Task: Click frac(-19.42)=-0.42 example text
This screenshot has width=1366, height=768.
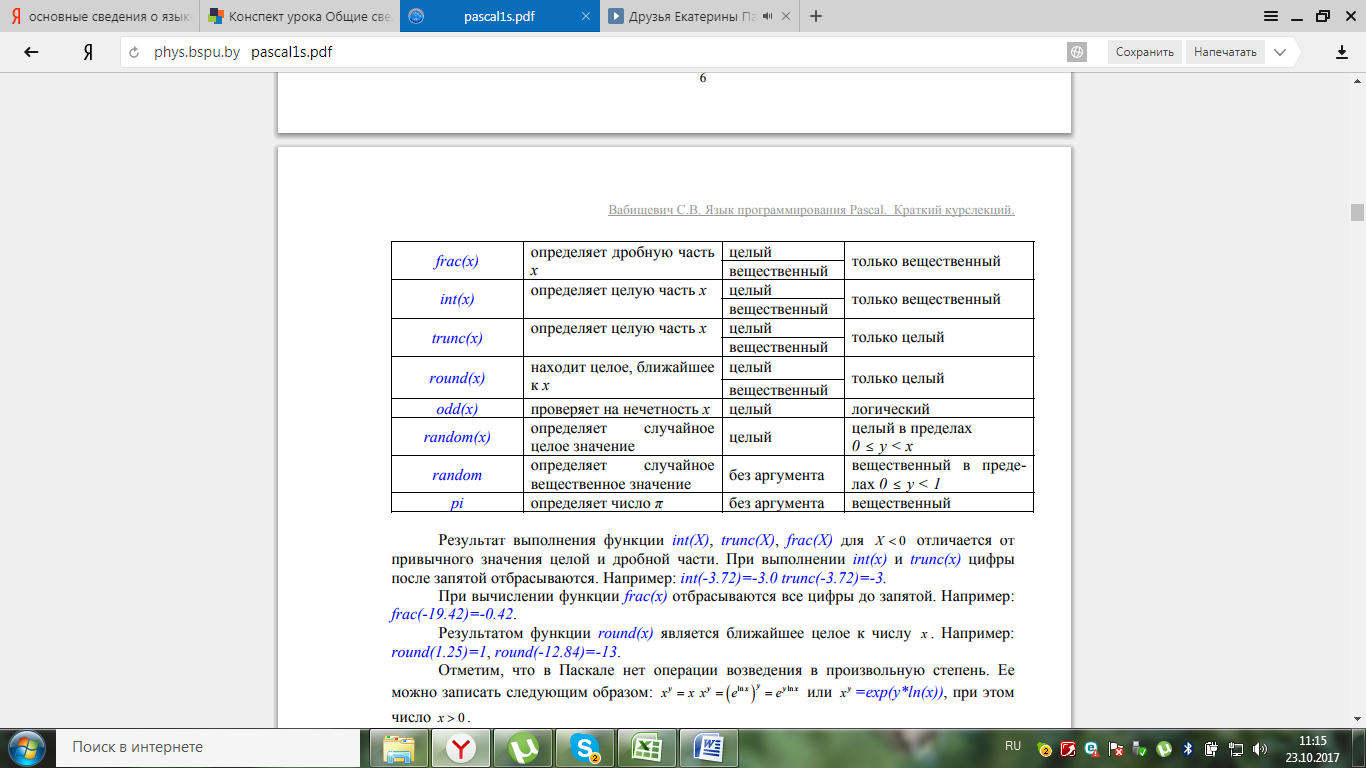Action: pyautogui.click(x=453, y=615)
